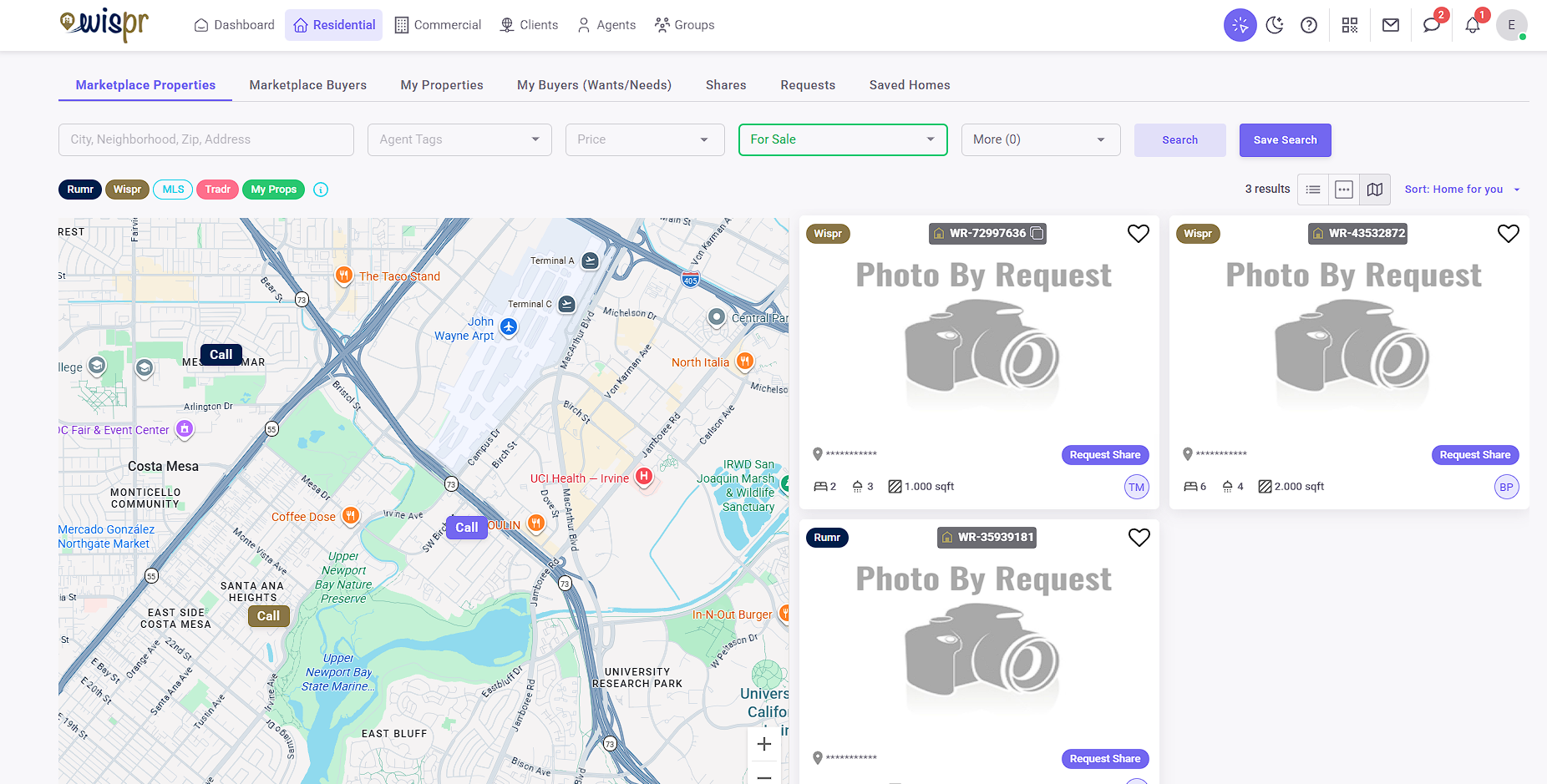The height and width of the screenshot is (784, 1547).
Task: Open agent BP avatar badge
Action: (1507, 487)
